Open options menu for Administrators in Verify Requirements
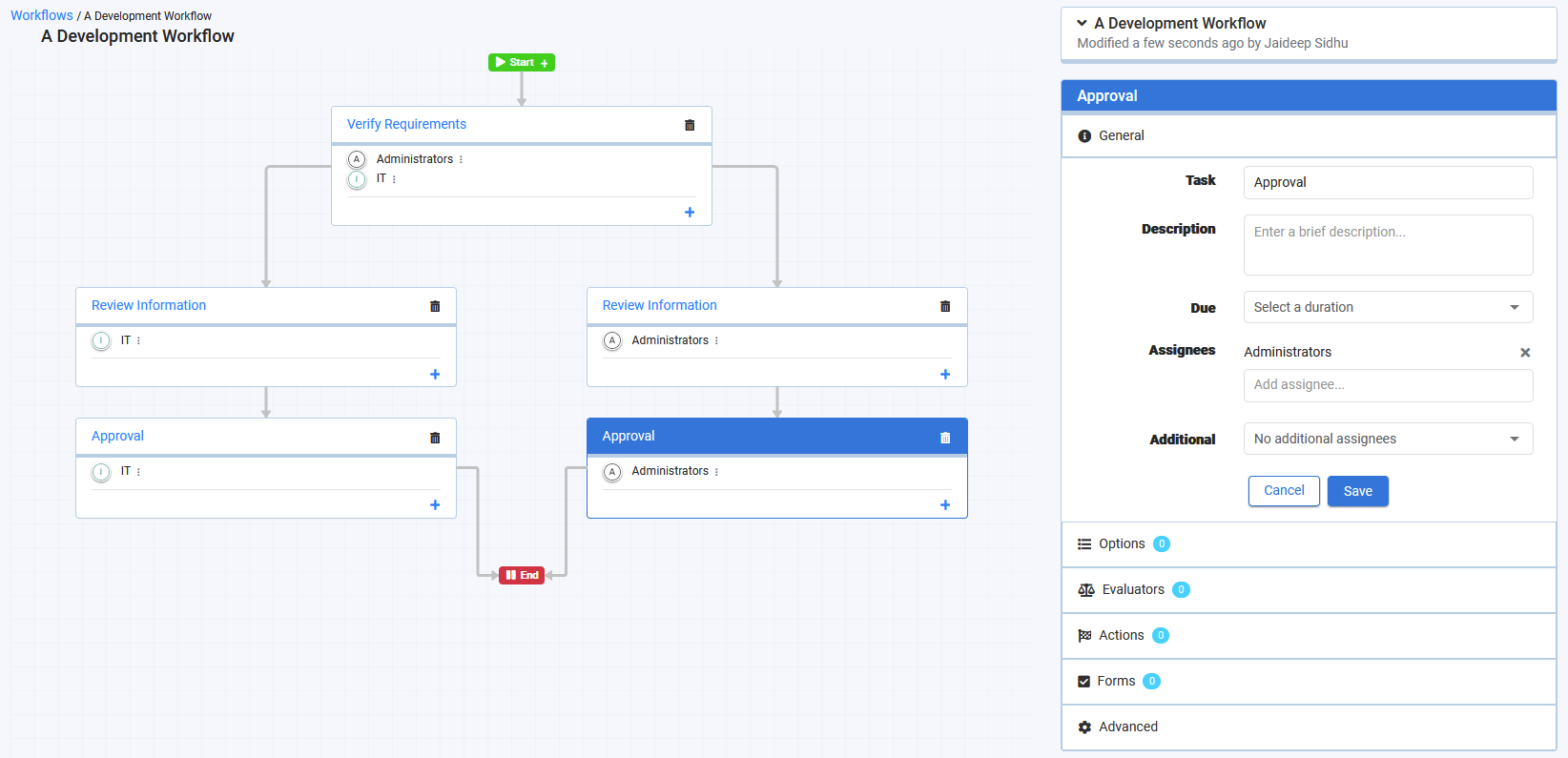Viewport: 1568px width, 758px height. click(x=461, y=160)
